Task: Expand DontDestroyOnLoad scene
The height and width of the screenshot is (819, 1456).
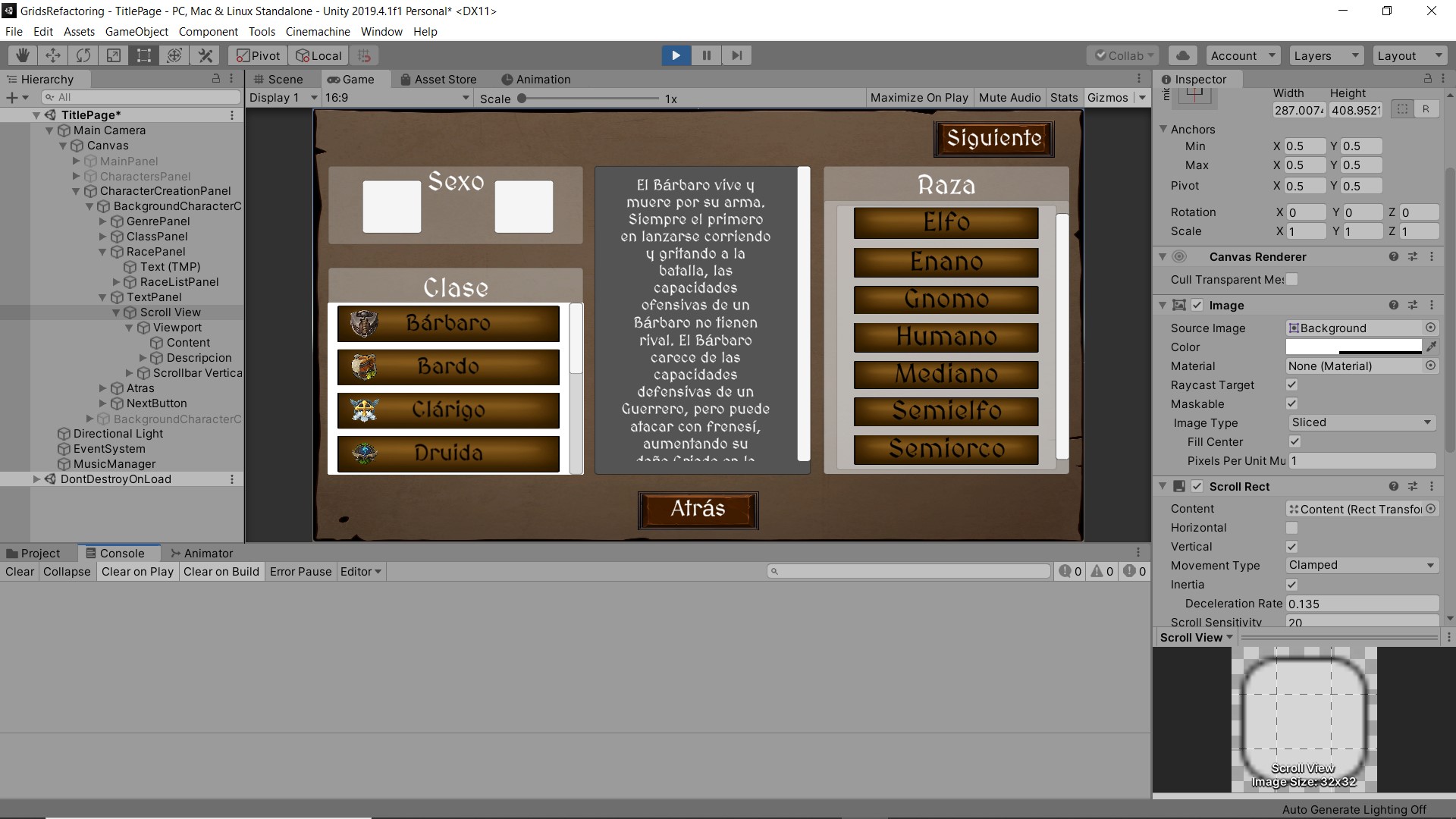Action: [36, 479]
